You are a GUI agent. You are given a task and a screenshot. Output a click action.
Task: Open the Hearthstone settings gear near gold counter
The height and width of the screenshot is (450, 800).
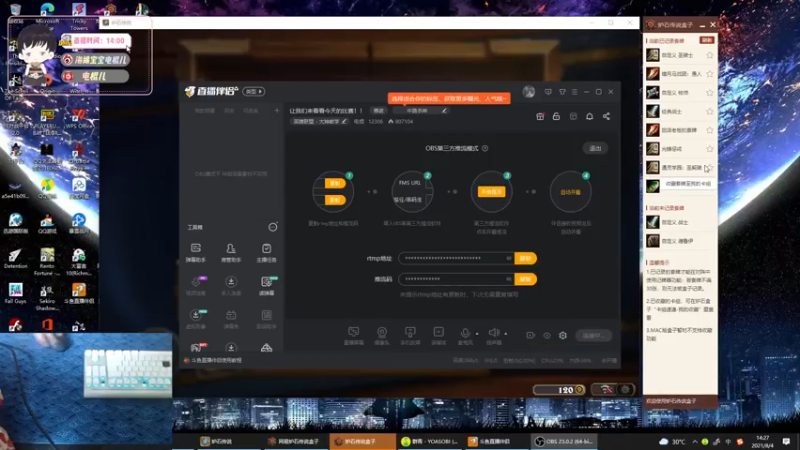[626, 389]
